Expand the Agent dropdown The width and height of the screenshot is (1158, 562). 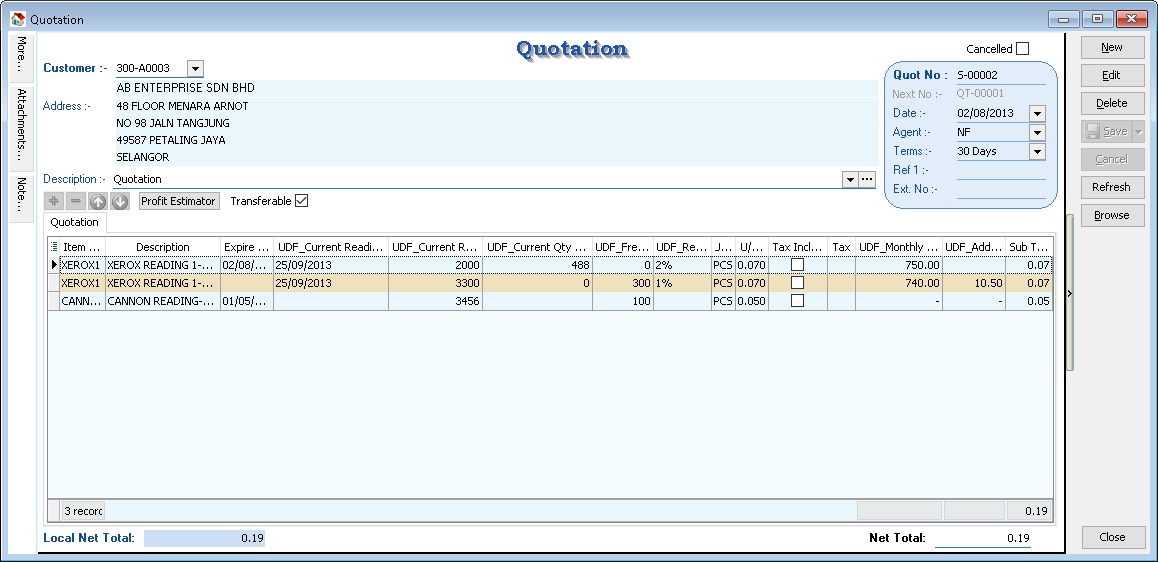1037,133
